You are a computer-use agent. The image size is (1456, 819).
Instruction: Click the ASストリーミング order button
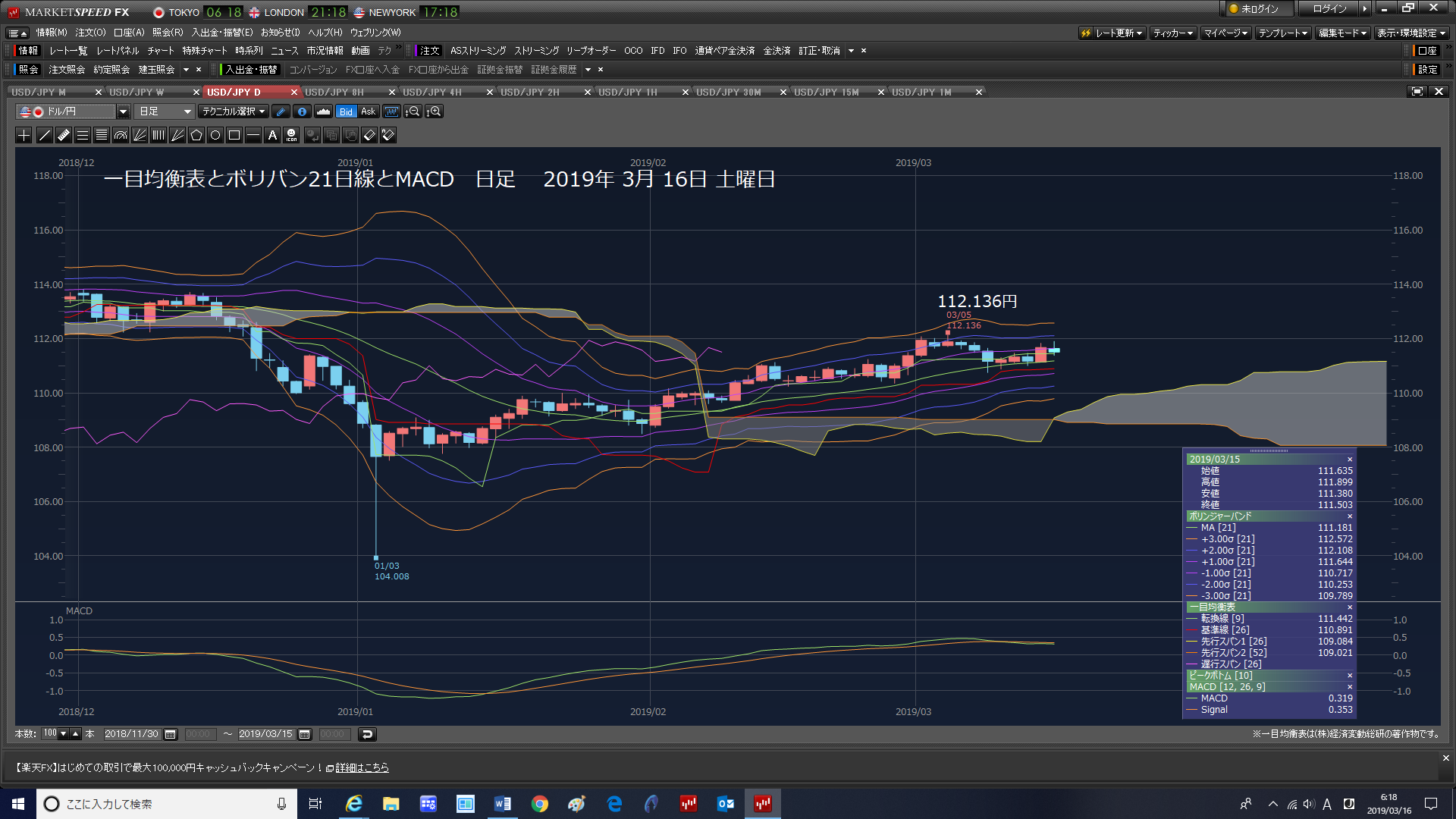[x=479, y=51]
